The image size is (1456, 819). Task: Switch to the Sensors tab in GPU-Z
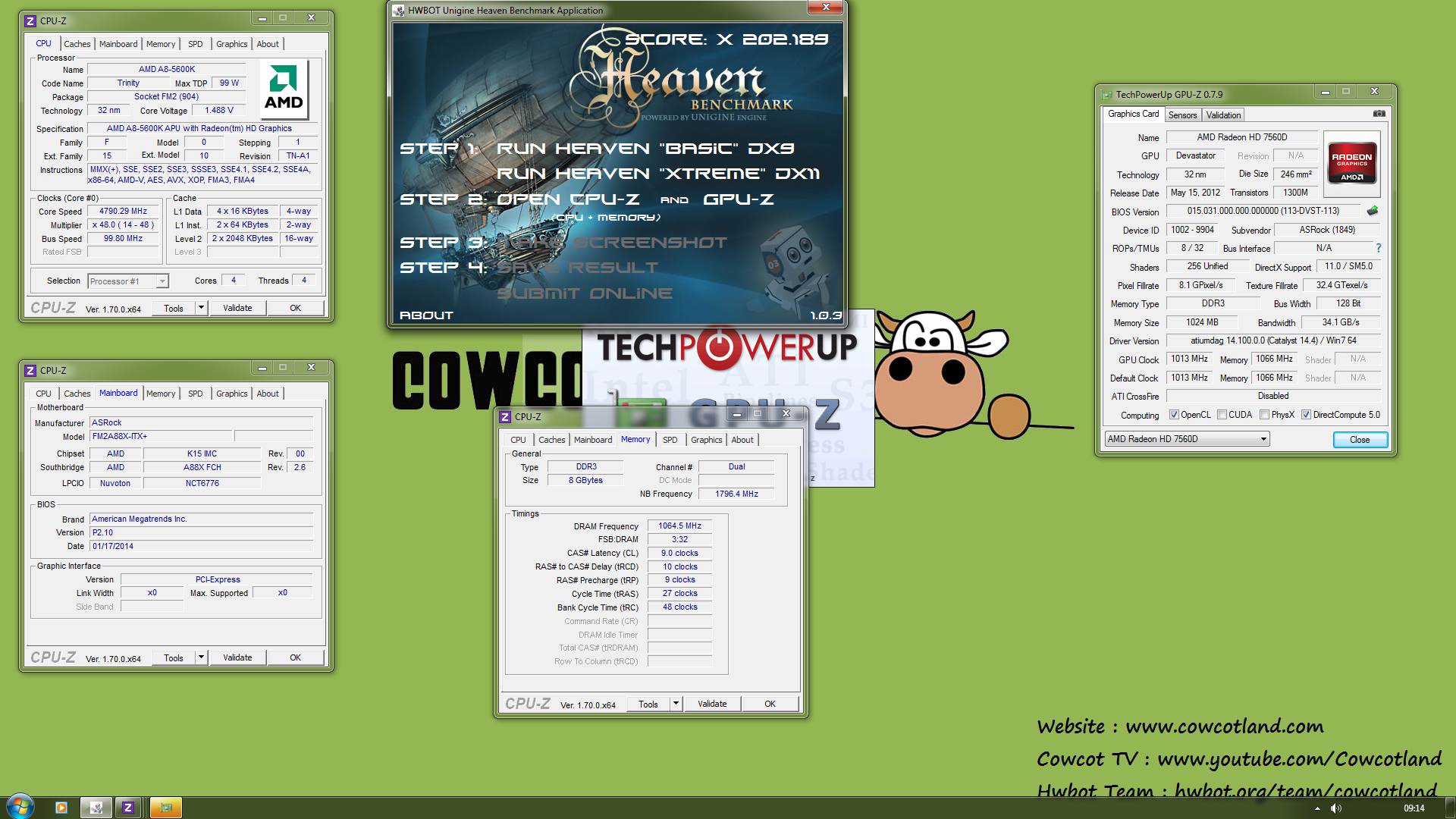[x=1182, y=115]
